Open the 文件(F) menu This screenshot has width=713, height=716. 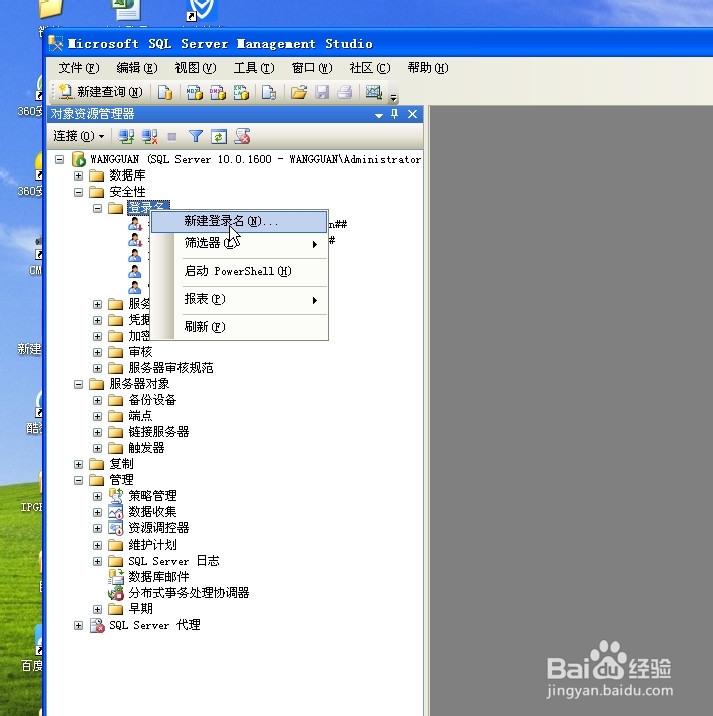(79, 68)
